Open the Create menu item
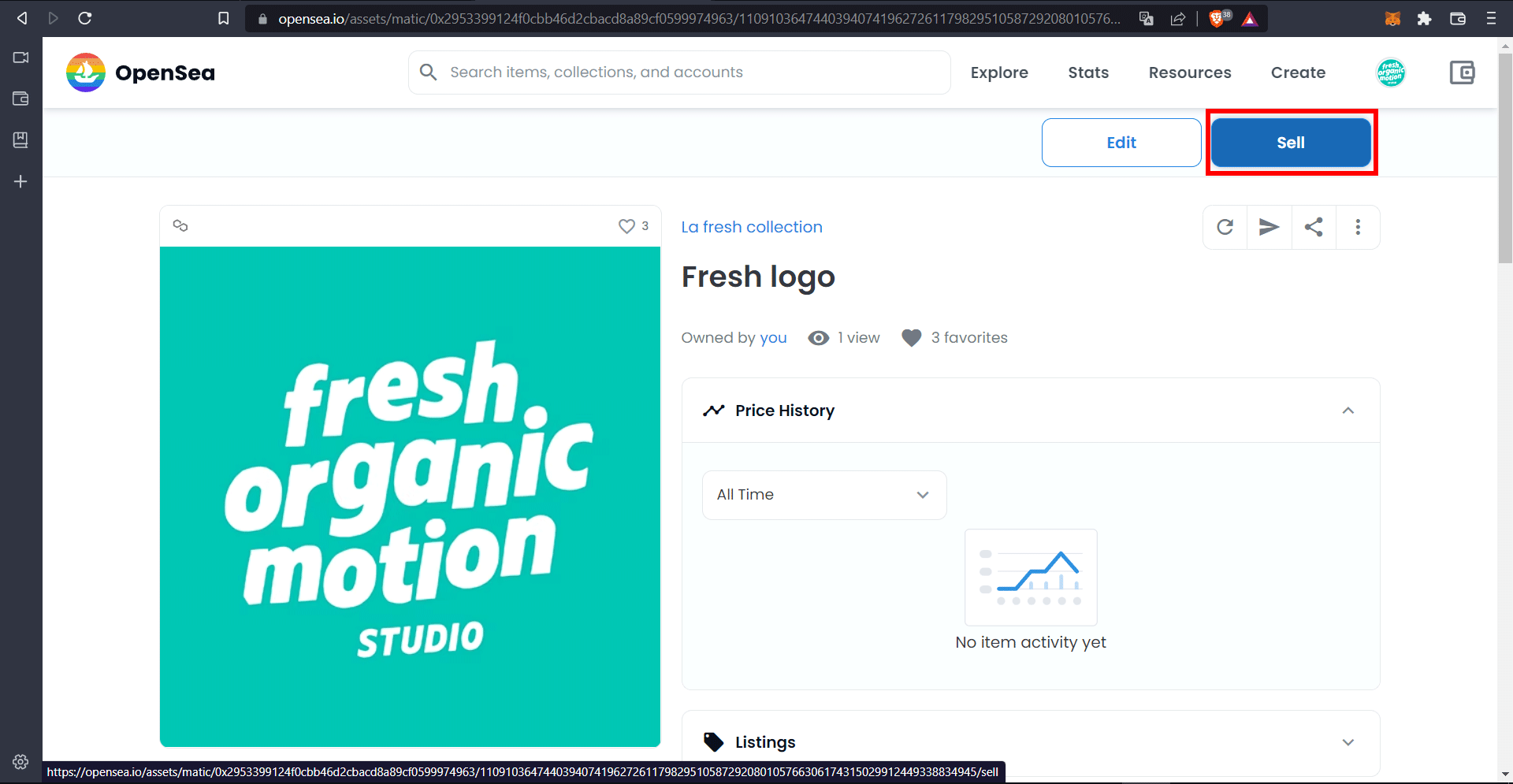The image size is (1513, 784). pos(1298,72)
